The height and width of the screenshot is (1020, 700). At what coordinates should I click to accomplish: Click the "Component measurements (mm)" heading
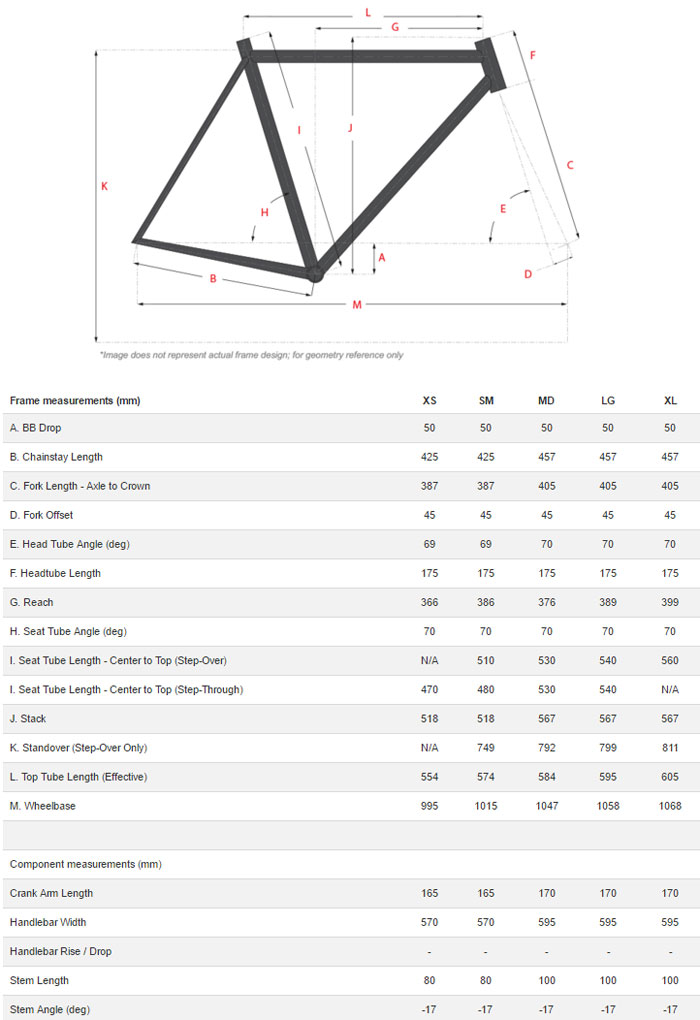[x=85, y=864]
